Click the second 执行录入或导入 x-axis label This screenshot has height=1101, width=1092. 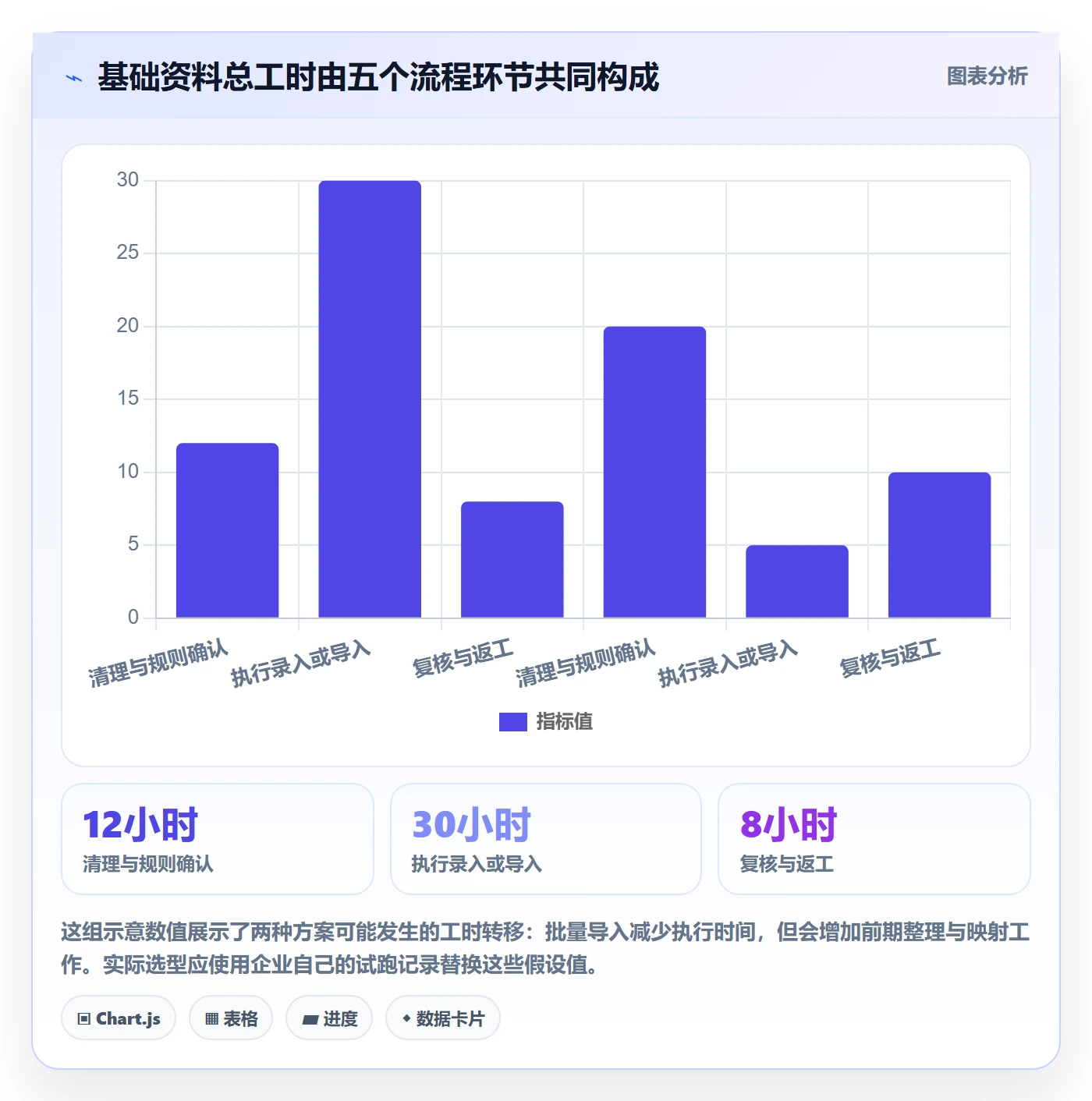click(728, 664)
